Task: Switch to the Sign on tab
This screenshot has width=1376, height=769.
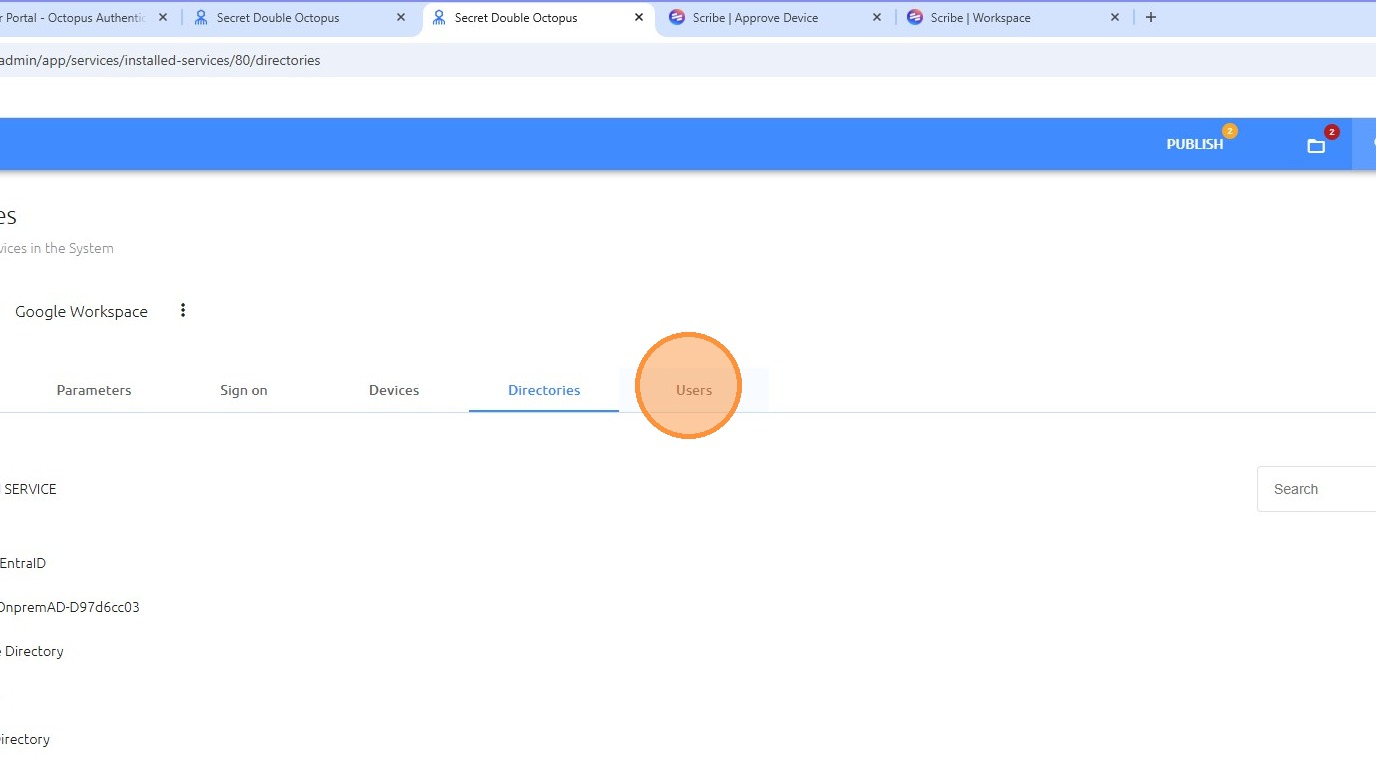Action: (244, 390)
